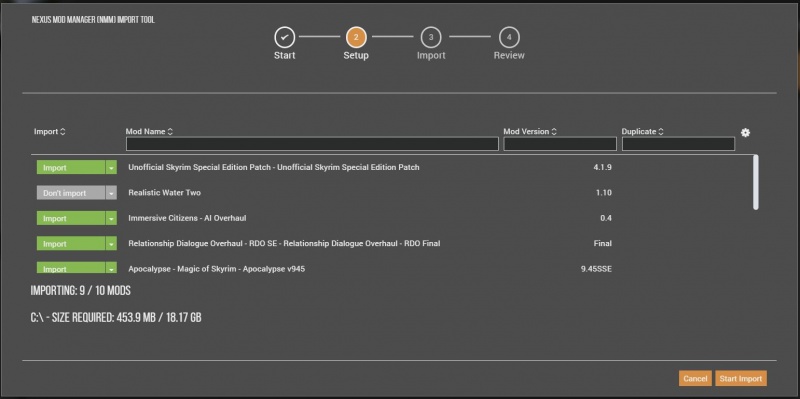Screen dimensions: 800x399
Task: Click the C:\ Size Required text
Action: coord(116,318)
